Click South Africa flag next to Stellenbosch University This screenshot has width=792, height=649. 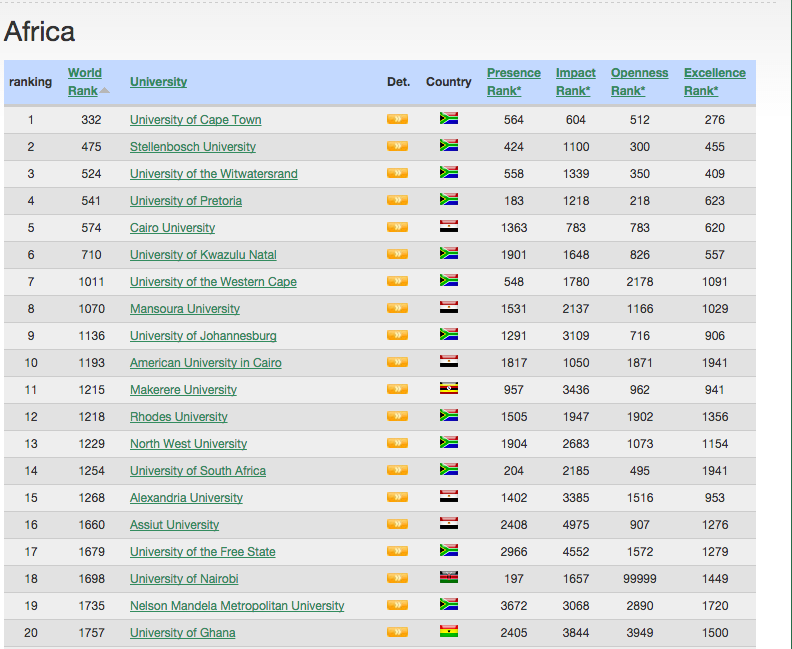pos(449,146)
